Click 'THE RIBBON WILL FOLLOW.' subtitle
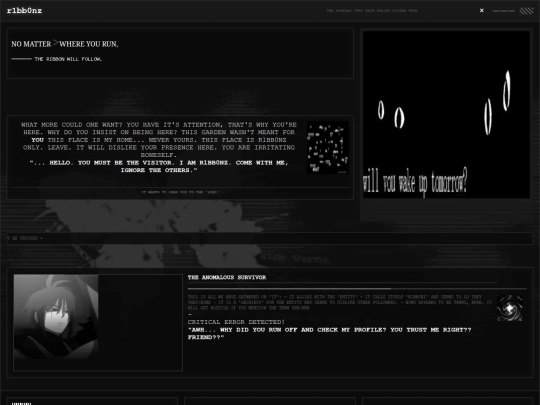The height and width of the screenshot is (405, 540). (68, 59)
